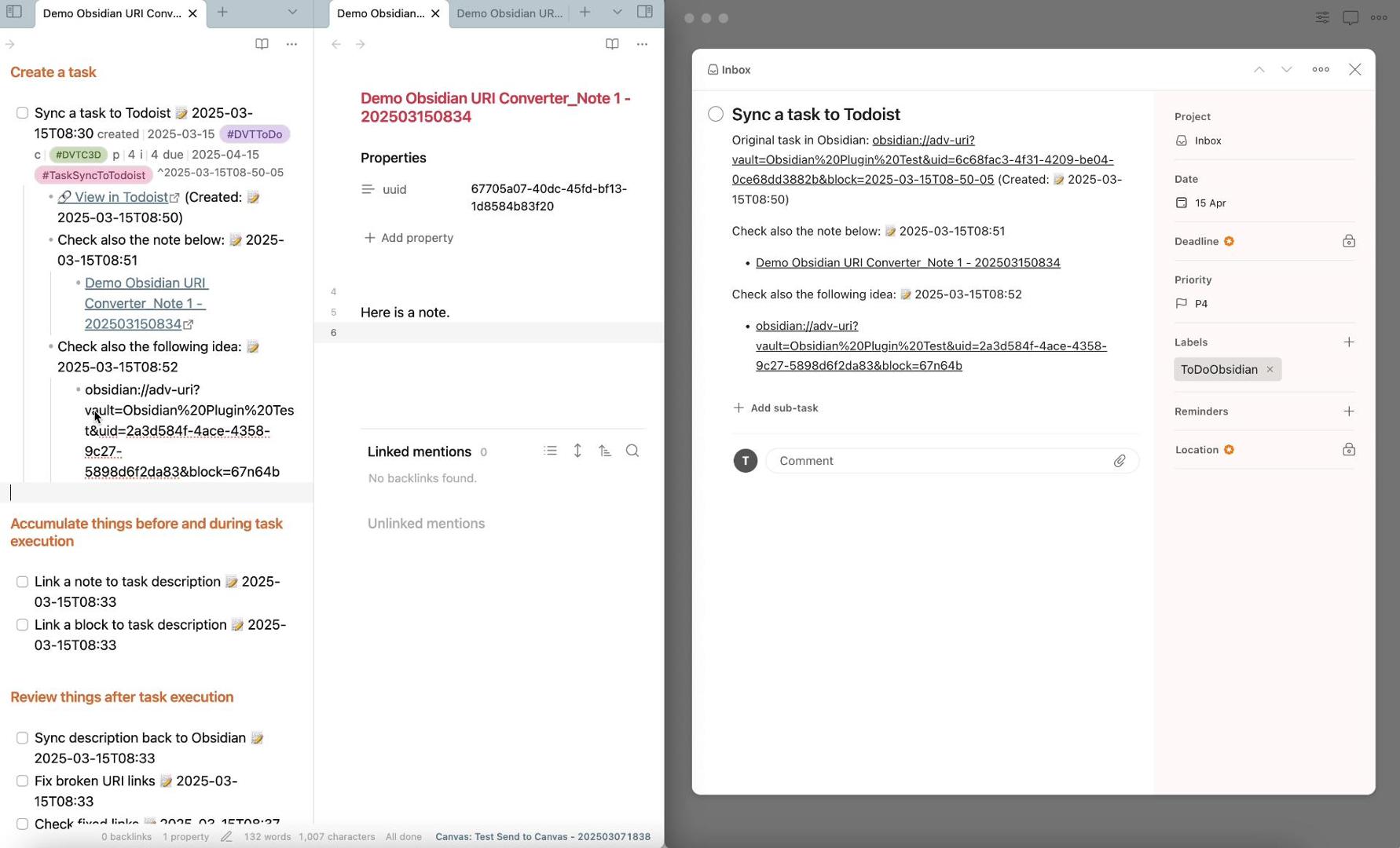Select the left 'Demo Obsidian URI Conv...' tab
Viewport: 1400px width, 848px height.
(x=112, y=13)
